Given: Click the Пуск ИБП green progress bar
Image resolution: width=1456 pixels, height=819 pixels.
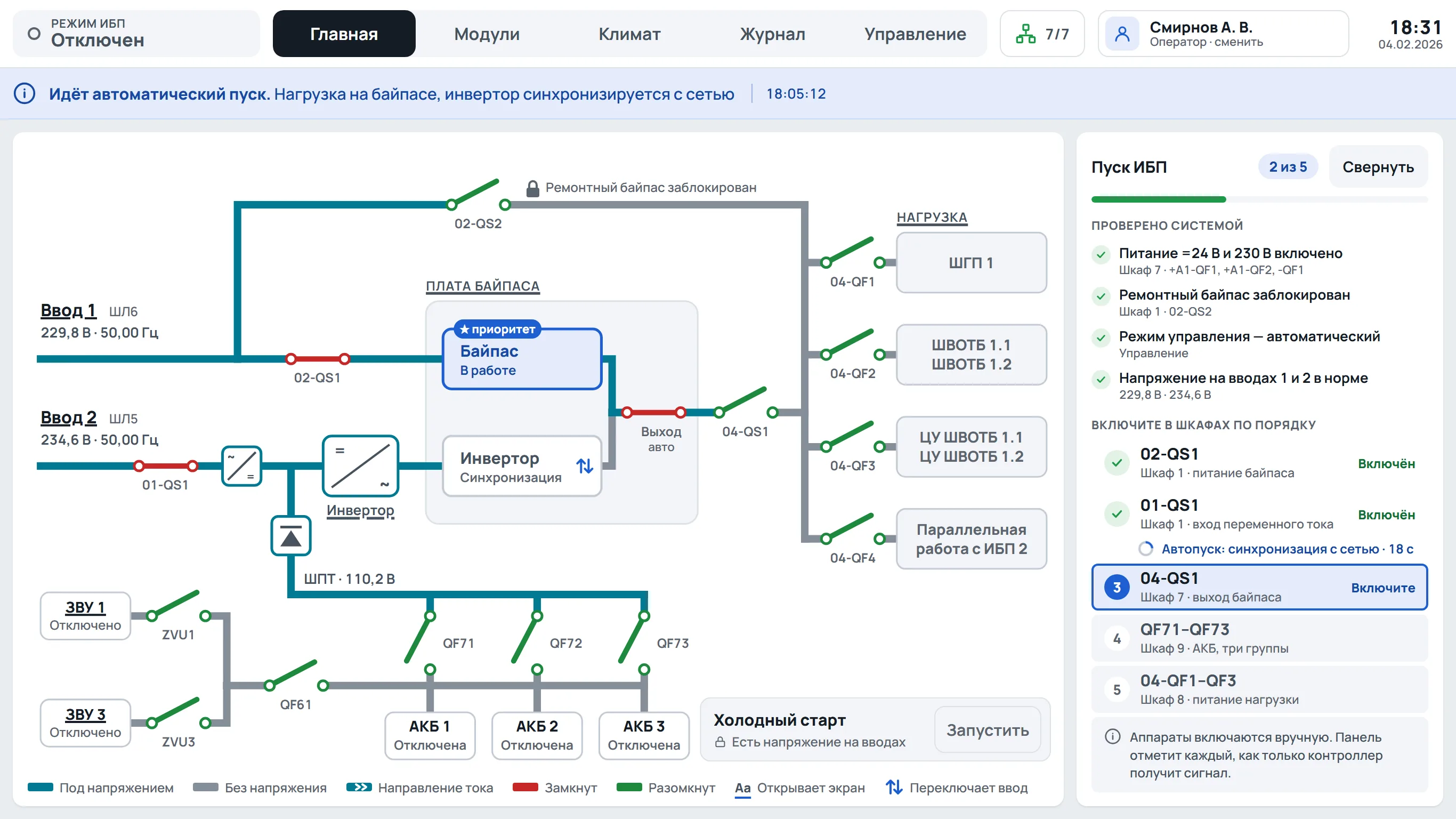Looking at the screenshot, I should click(x=1158, y=199).
